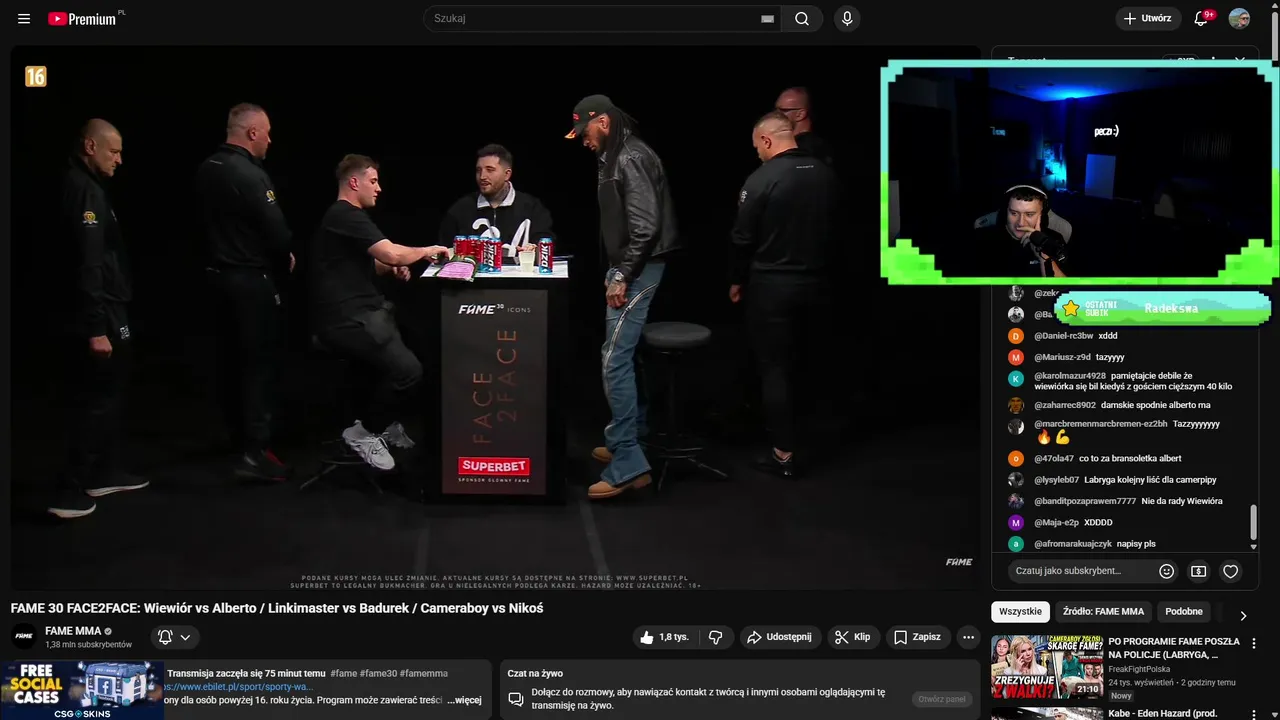Open the chat emoji picker icon

(1167, 571)
